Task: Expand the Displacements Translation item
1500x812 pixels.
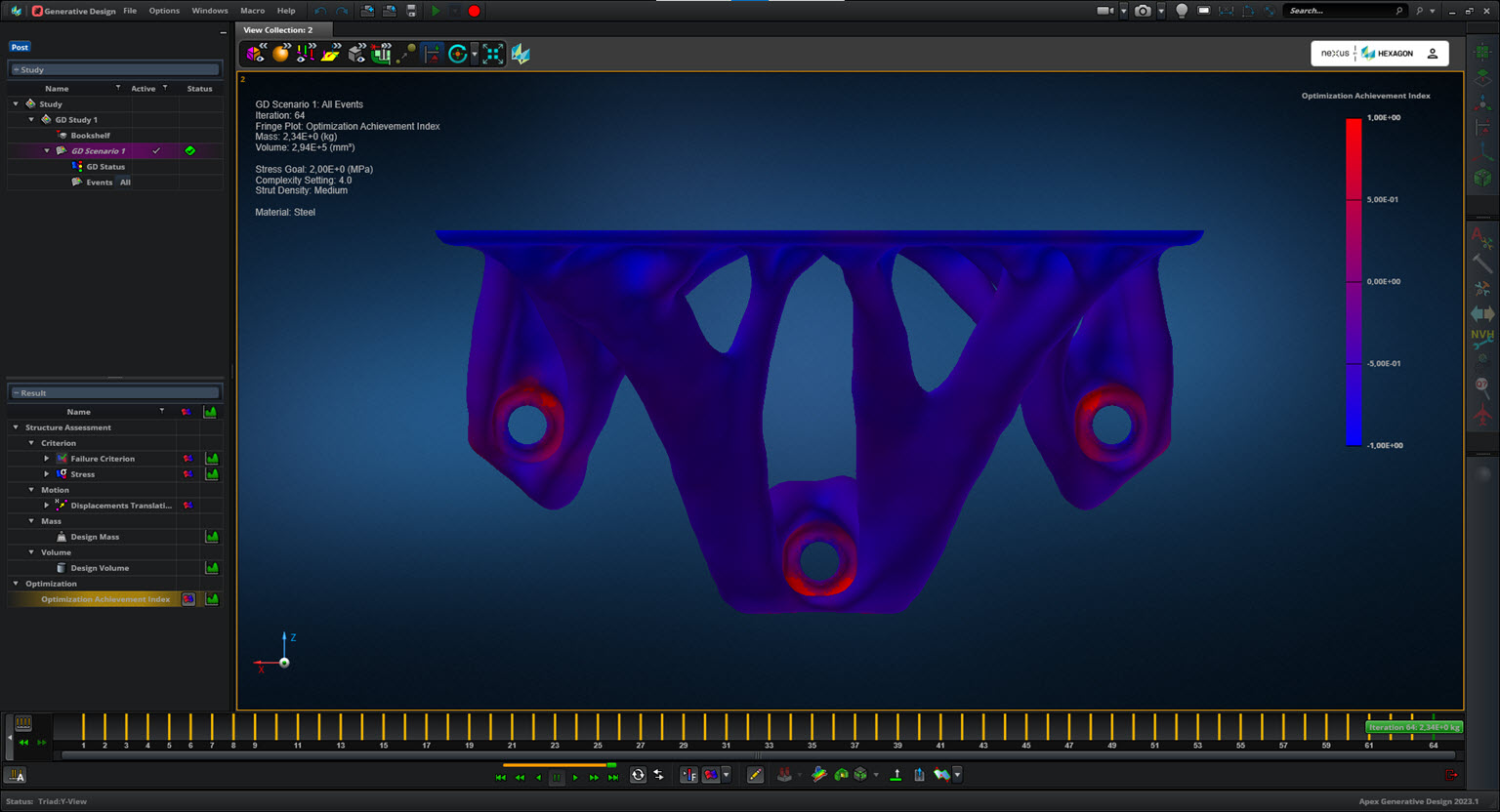Action: pyautogui.click(x=46, y=505)
